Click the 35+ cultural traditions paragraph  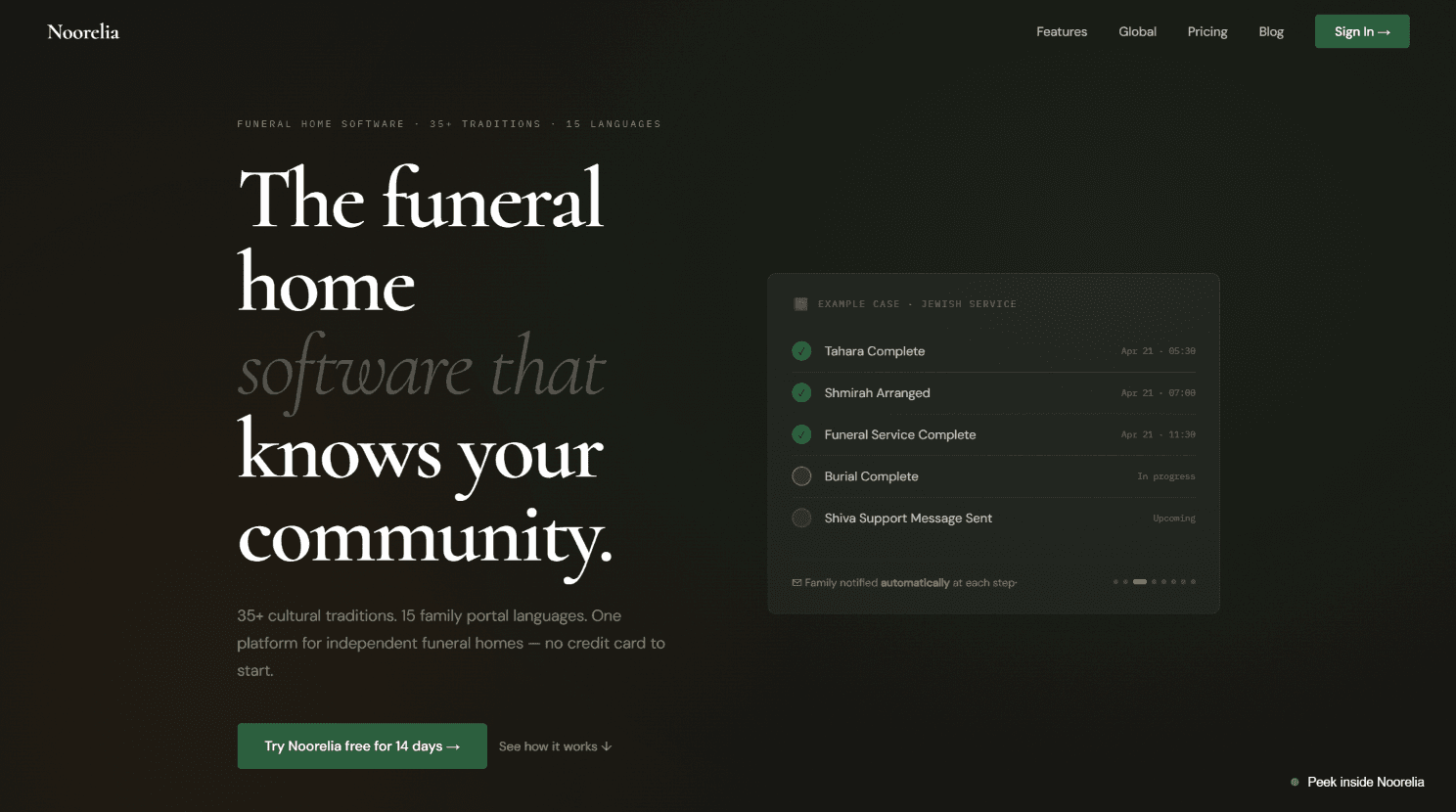451,643
